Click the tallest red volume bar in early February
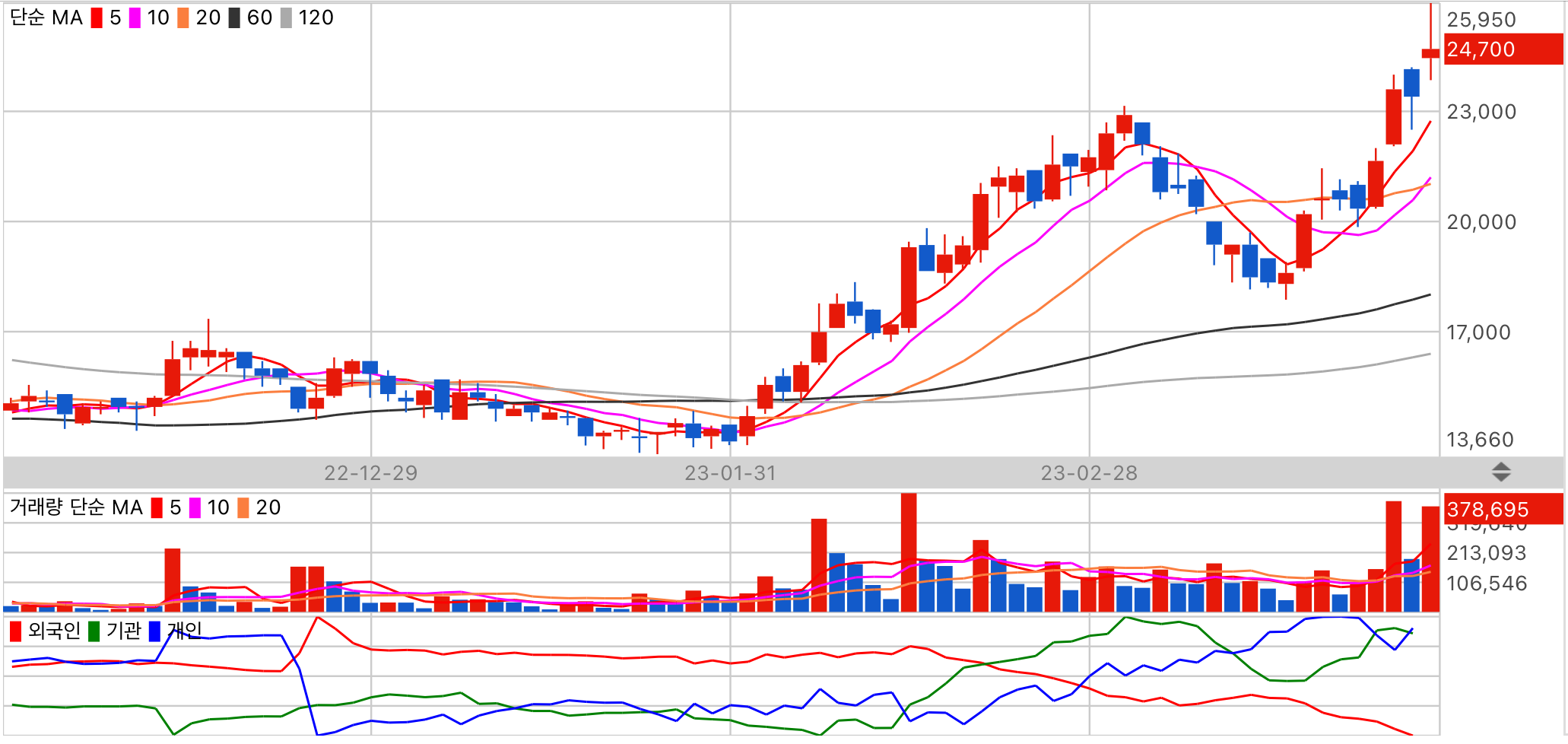This screenshot has height=744, width=1568. 909,552
